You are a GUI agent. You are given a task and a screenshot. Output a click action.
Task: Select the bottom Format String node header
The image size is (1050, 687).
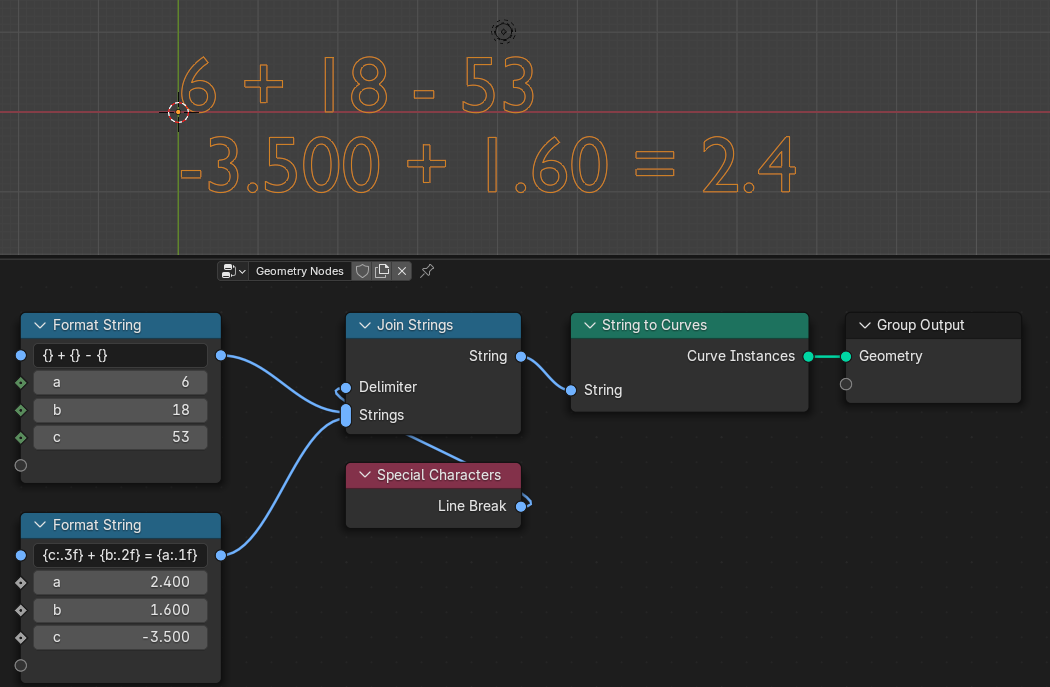(x=121, y=525)
